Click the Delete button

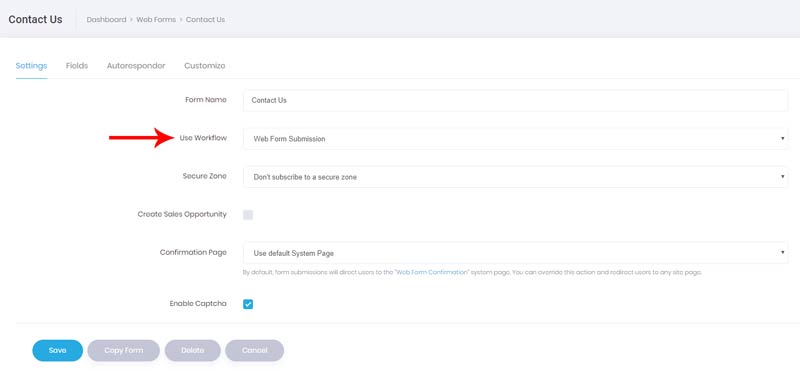[x=192, y=351]
